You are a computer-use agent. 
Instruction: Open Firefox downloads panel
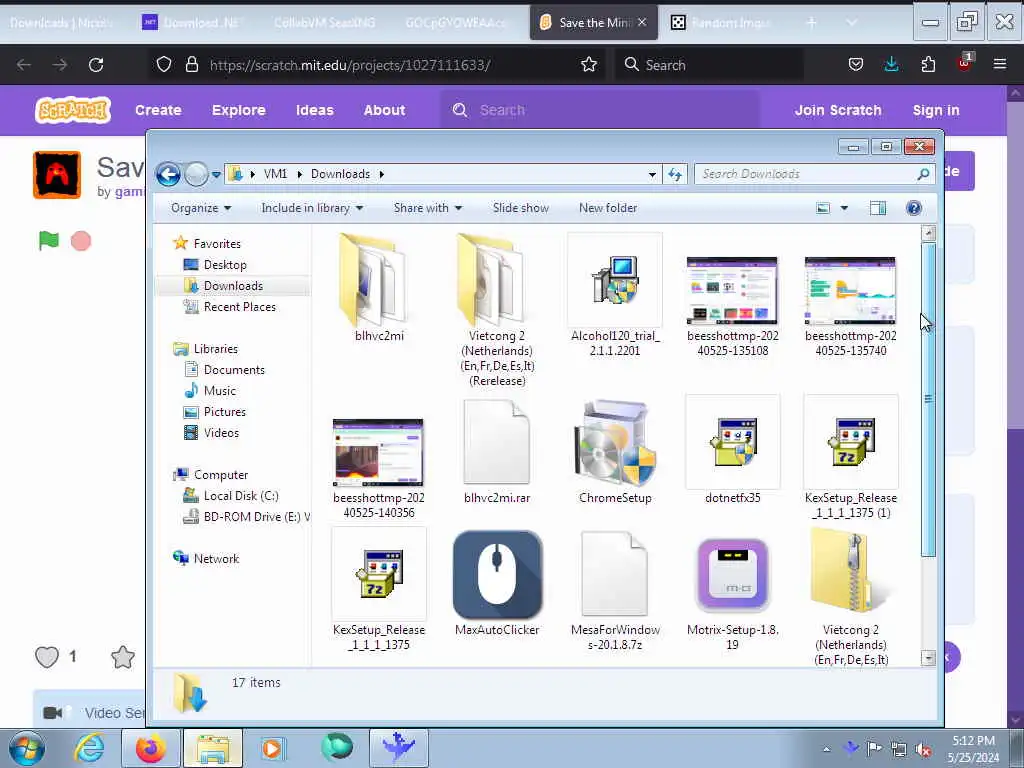(x=891, y=64)
